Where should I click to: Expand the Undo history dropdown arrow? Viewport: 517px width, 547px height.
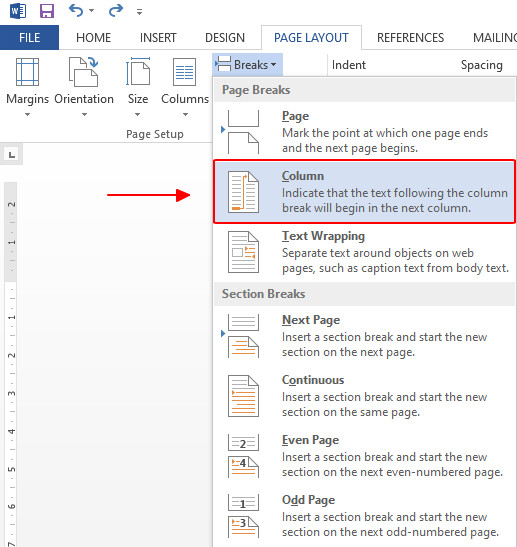[x=91, y=10]
